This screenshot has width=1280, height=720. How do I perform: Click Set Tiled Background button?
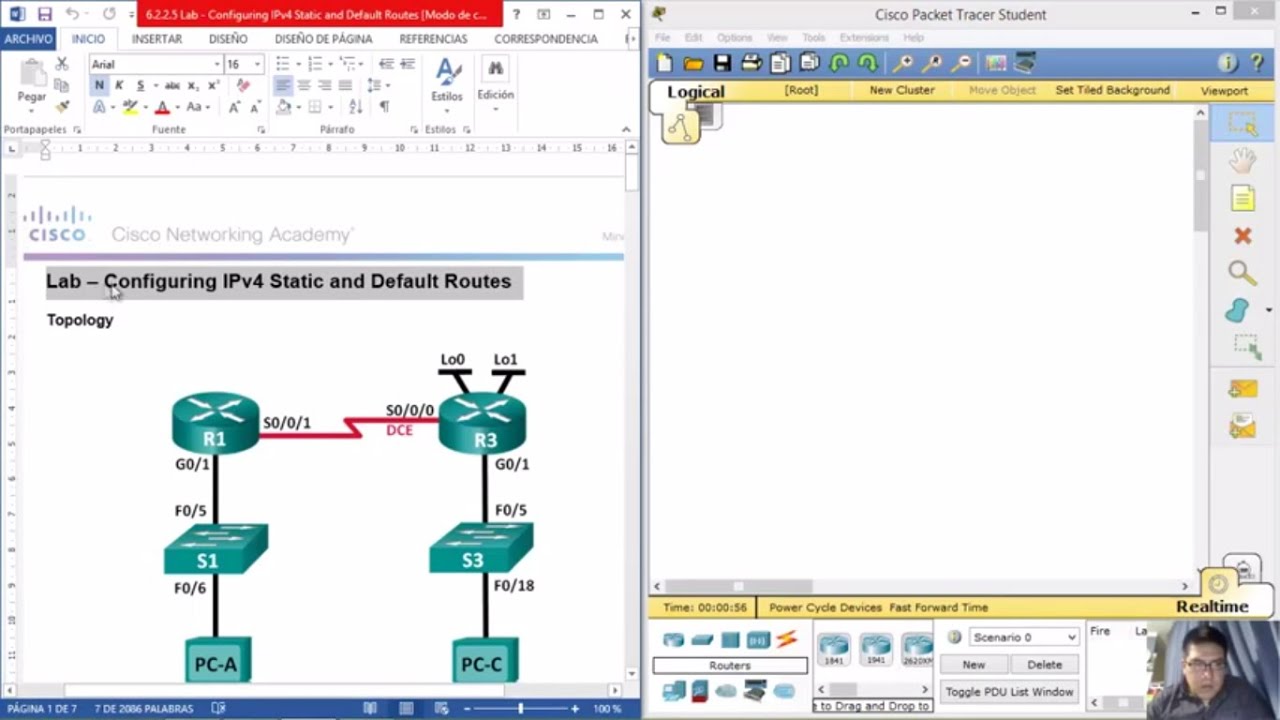tap(1112, 90)
